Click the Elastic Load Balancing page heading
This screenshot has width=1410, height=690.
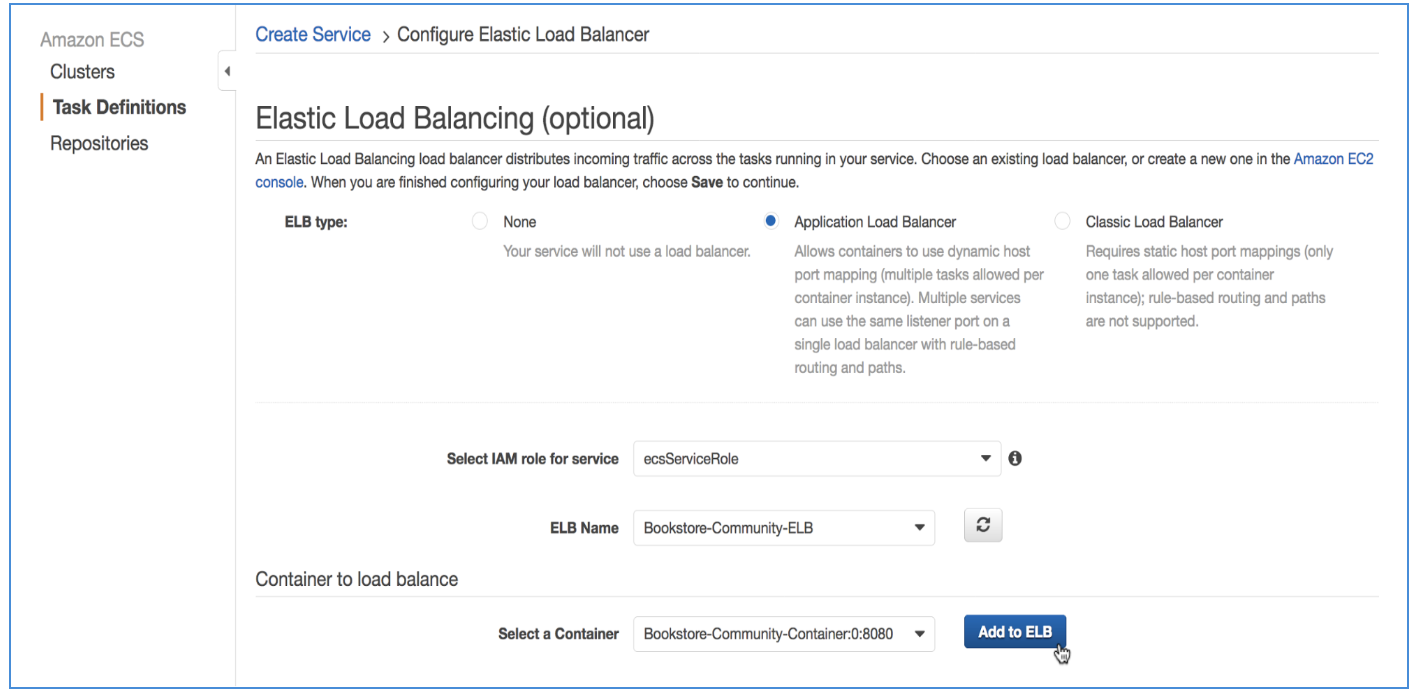[x=455, y=119]
